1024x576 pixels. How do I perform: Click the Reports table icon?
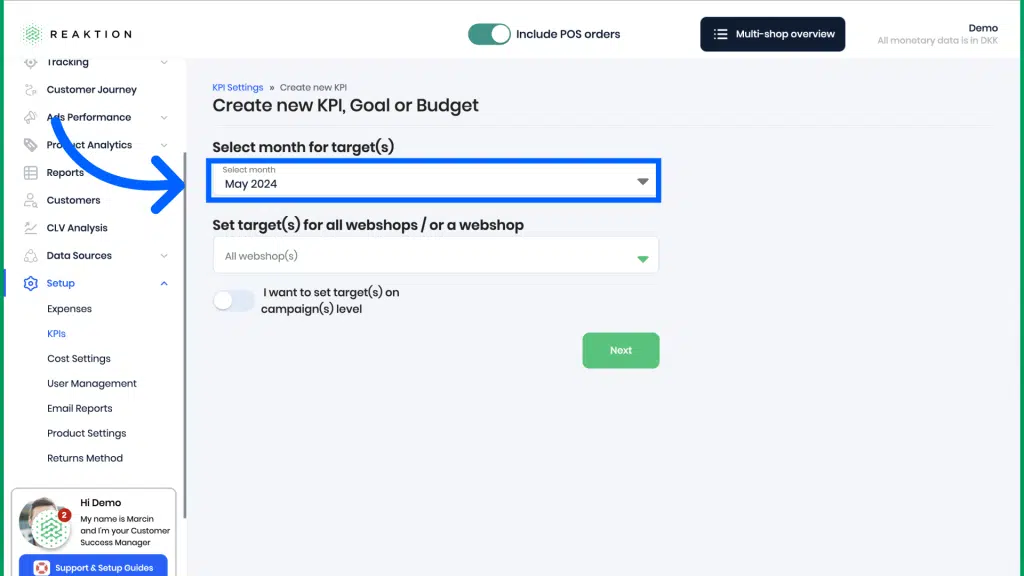(x=31, y=172)
